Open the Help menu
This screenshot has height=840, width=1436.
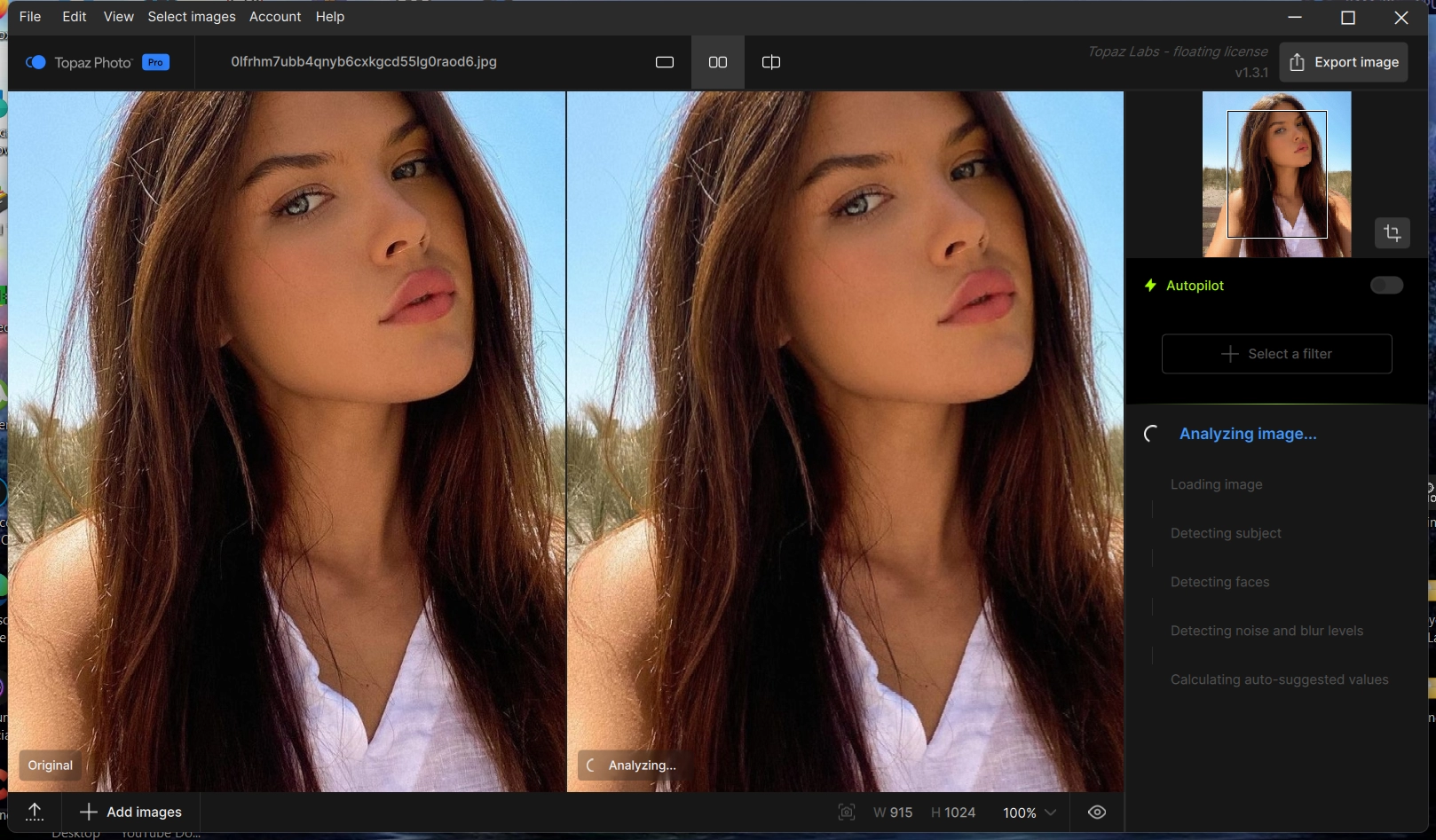pos(330,17)
